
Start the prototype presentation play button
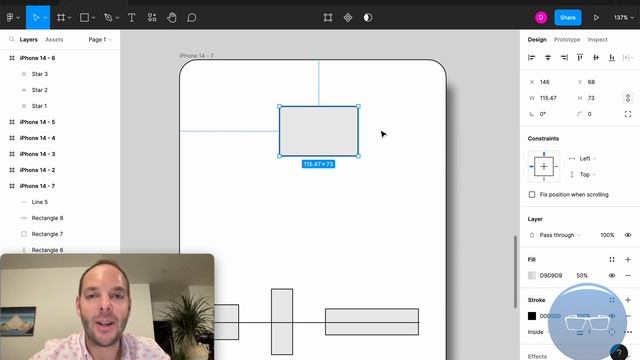596,18
